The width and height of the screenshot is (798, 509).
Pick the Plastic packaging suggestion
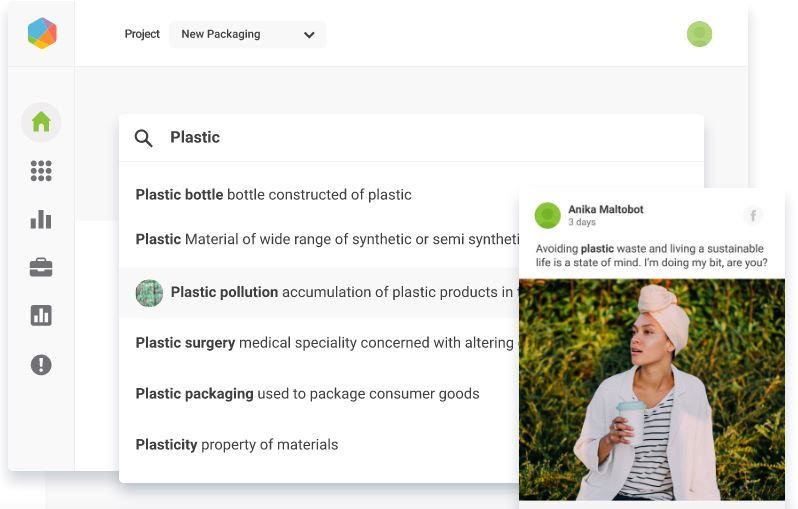[x=307, y=394]
